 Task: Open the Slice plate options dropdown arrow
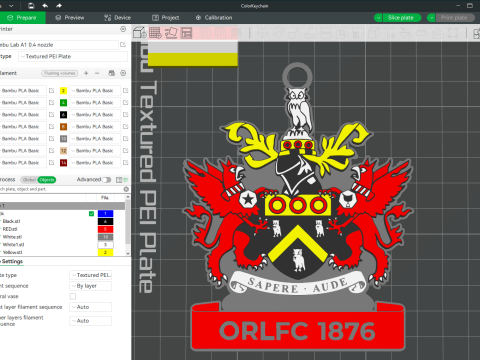pyautogui.click(x=378, y=18)
